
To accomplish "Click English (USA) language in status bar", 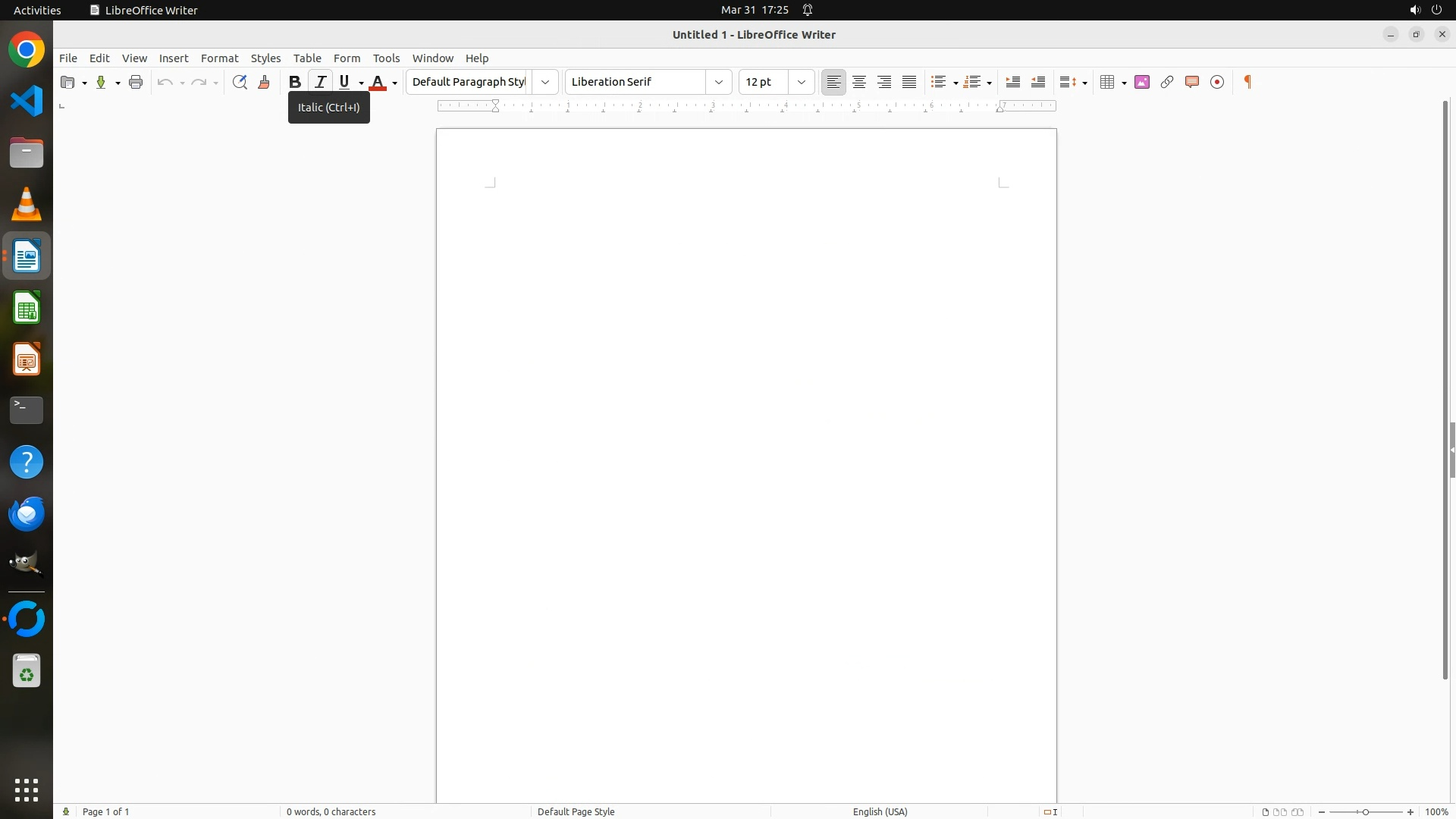I will [880, 811].
